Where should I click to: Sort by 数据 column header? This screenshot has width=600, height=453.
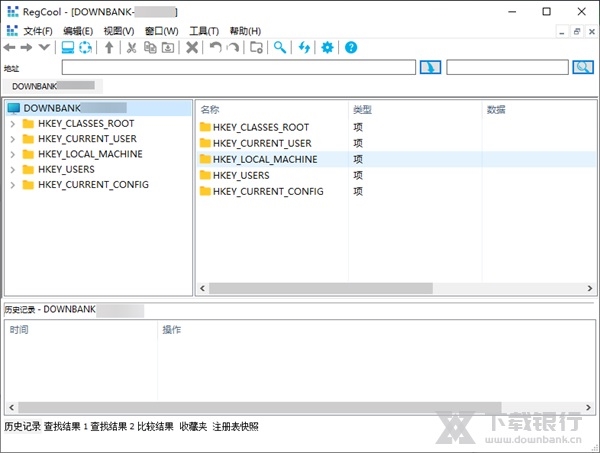tap(539, 110)
